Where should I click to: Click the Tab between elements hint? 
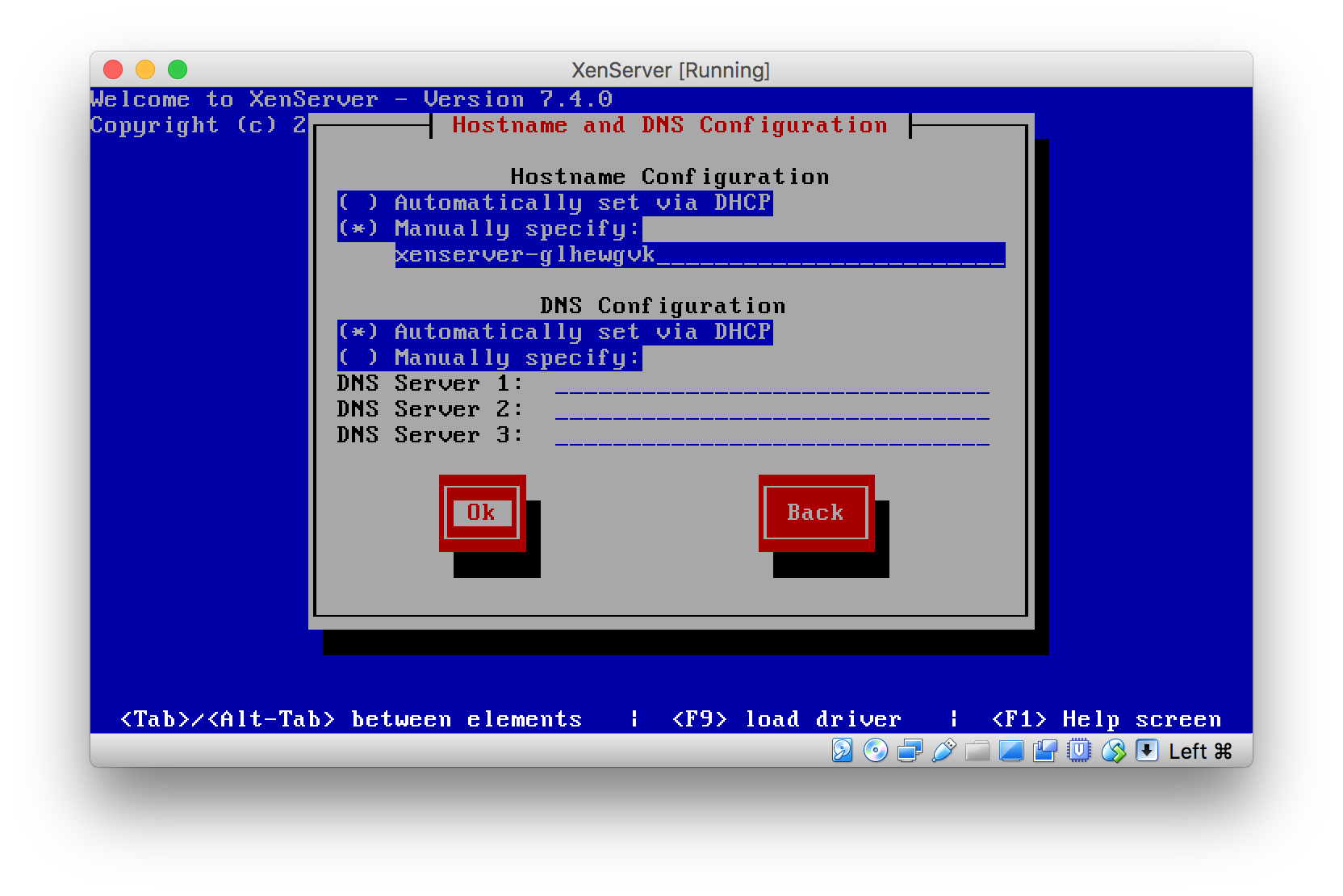coord(351,719)
